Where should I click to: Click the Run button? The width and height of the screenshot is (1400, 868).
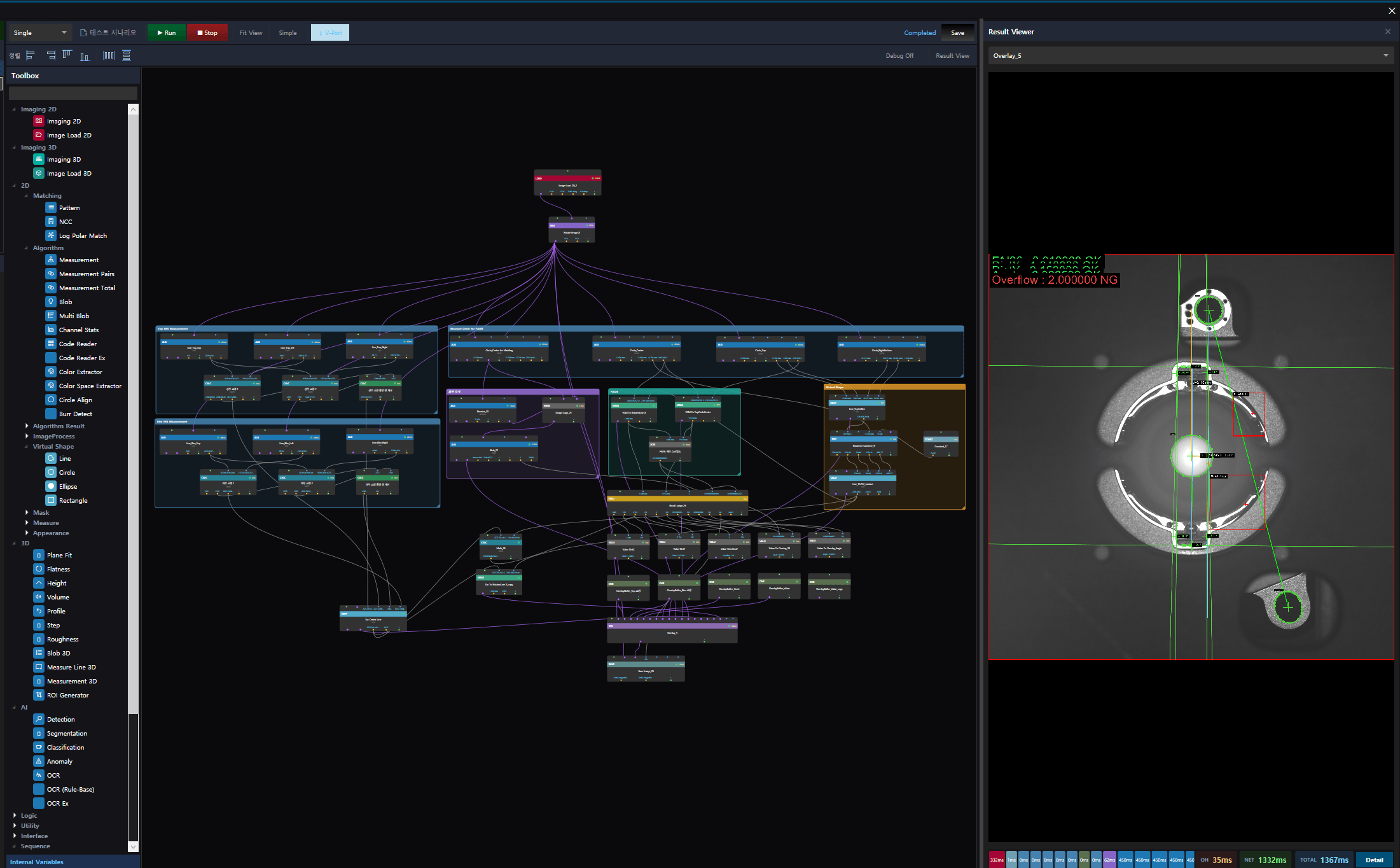tap(167, 32)
